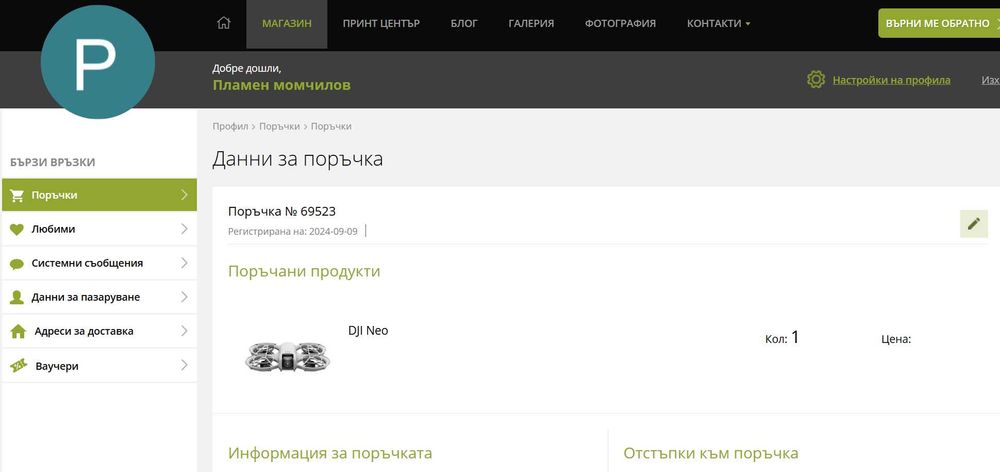Image resolution: width=1000 pixels, height=472 pixels.
Task: Click the person icon for shopping data
Action: (17, 297)
